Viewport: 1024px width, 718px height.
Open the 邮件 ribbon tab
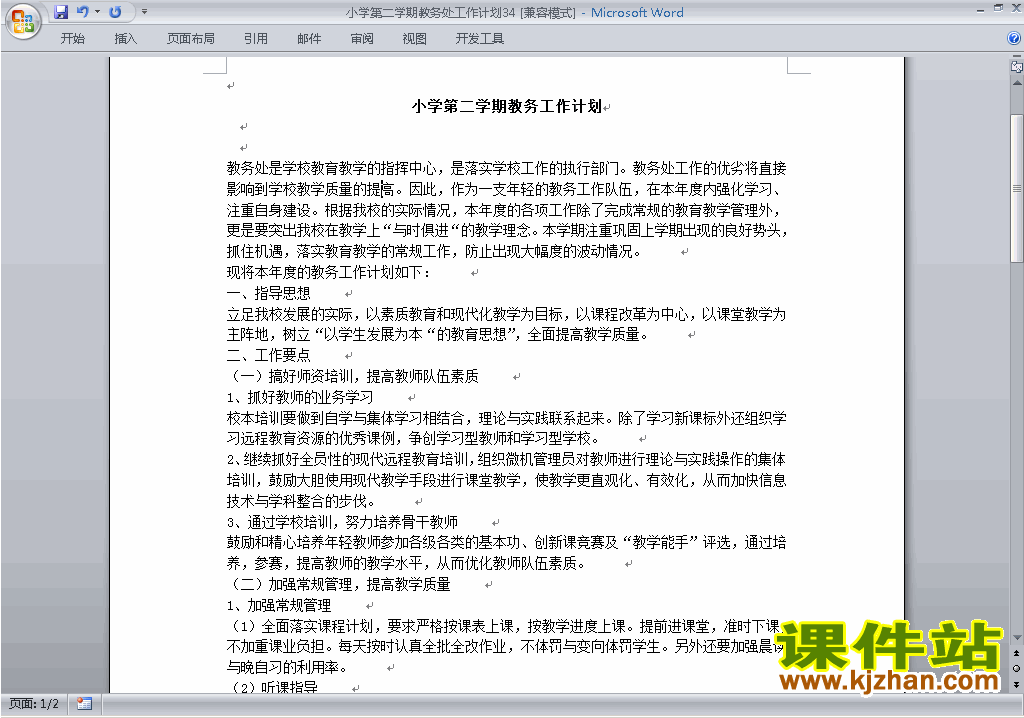(309, 39)
